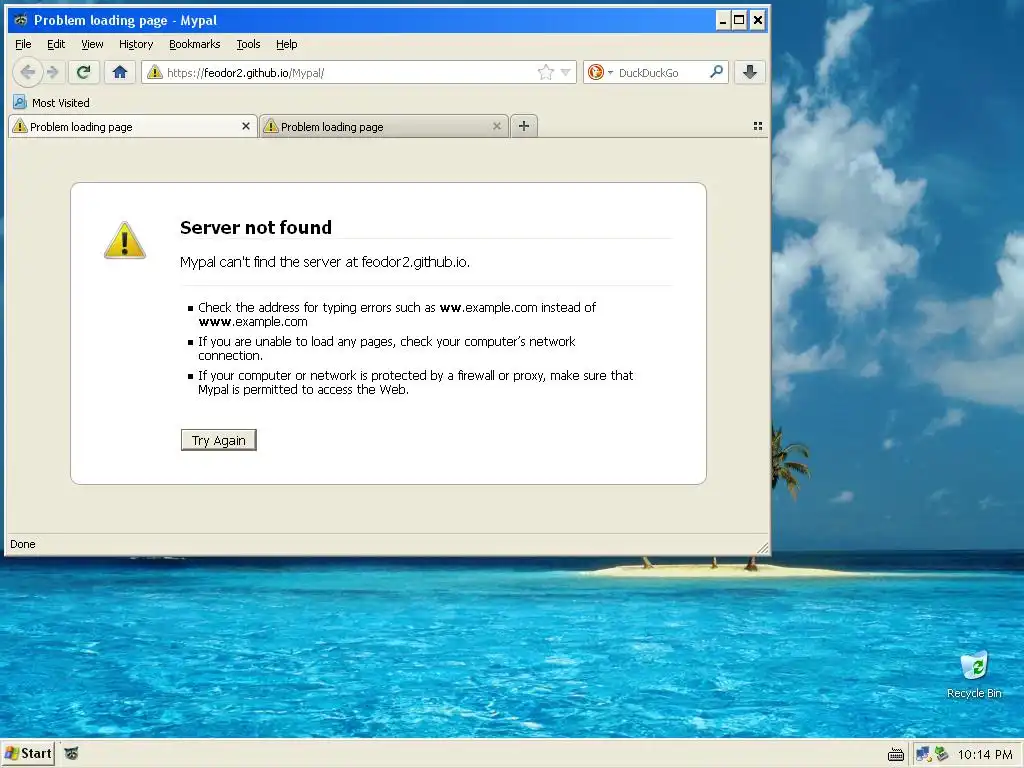Click the "Mypal can't find the server" message
The width and height of the screenshot is (1024, 768).
[325, 262]
